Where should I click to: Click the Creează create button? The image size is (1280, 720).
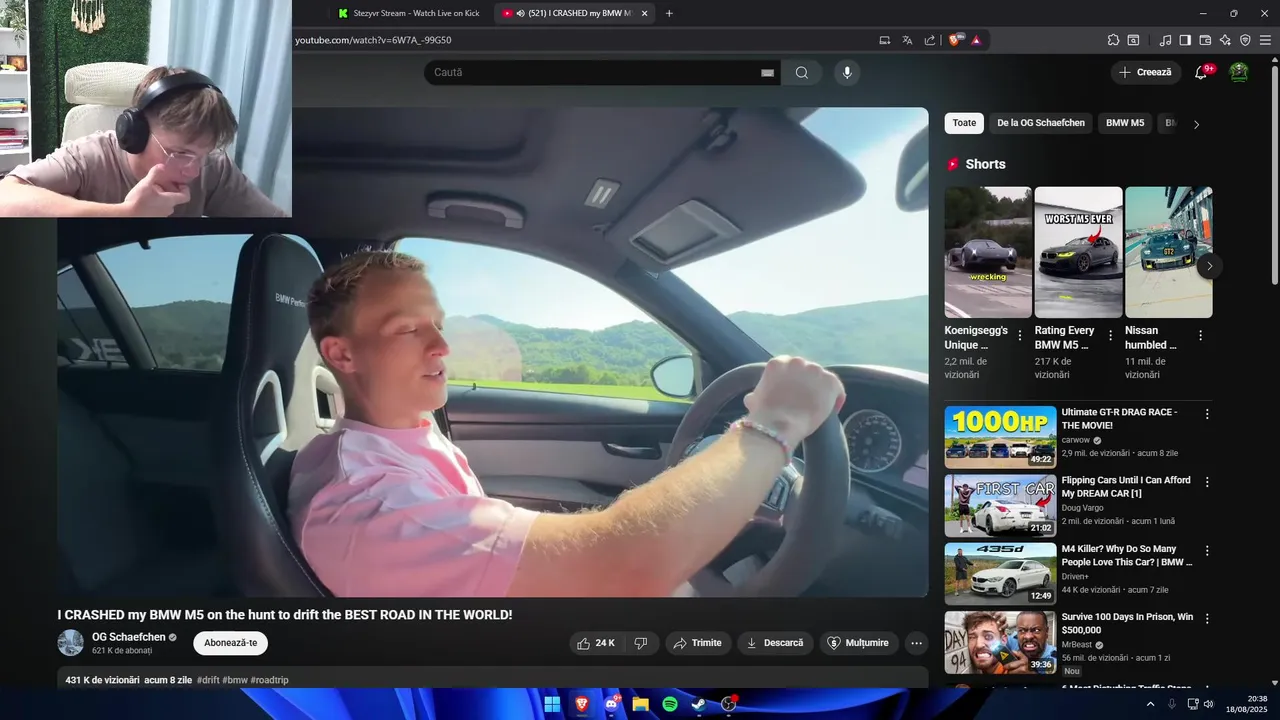[1146, 72]
